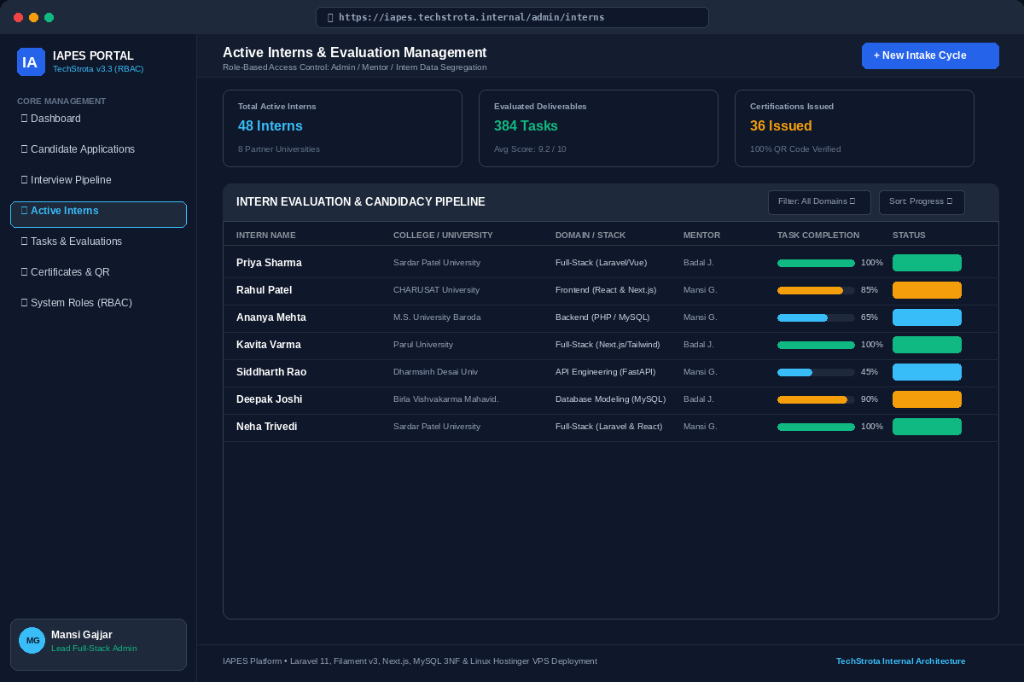1024x682 pixels.
Task: Click Priya Sharma's 100% progress bar
Action: click(816, 263)
